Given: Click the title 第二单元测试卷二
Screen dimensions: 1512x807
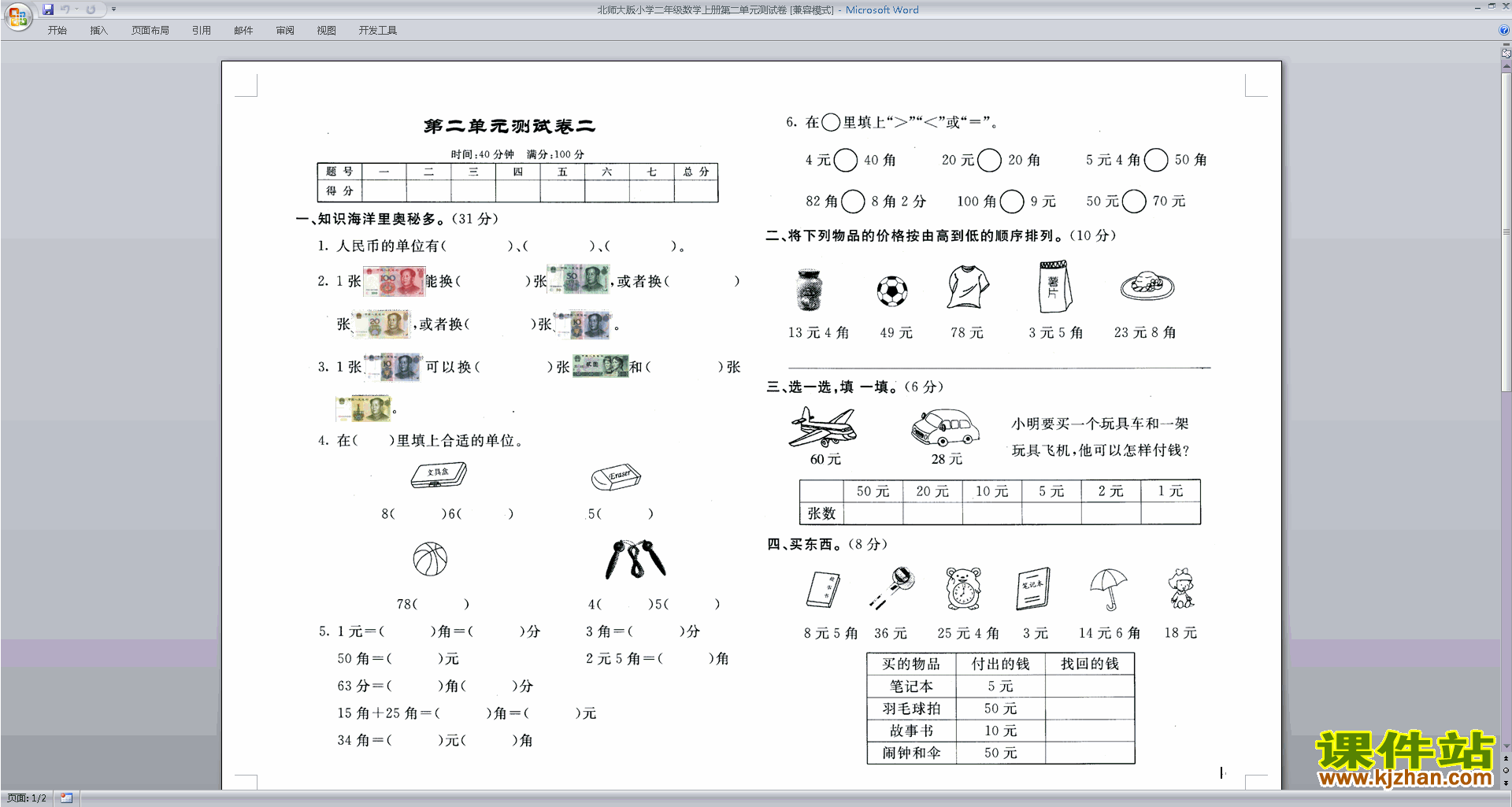Looking at the screenshot, I should (x=510, y=127).
